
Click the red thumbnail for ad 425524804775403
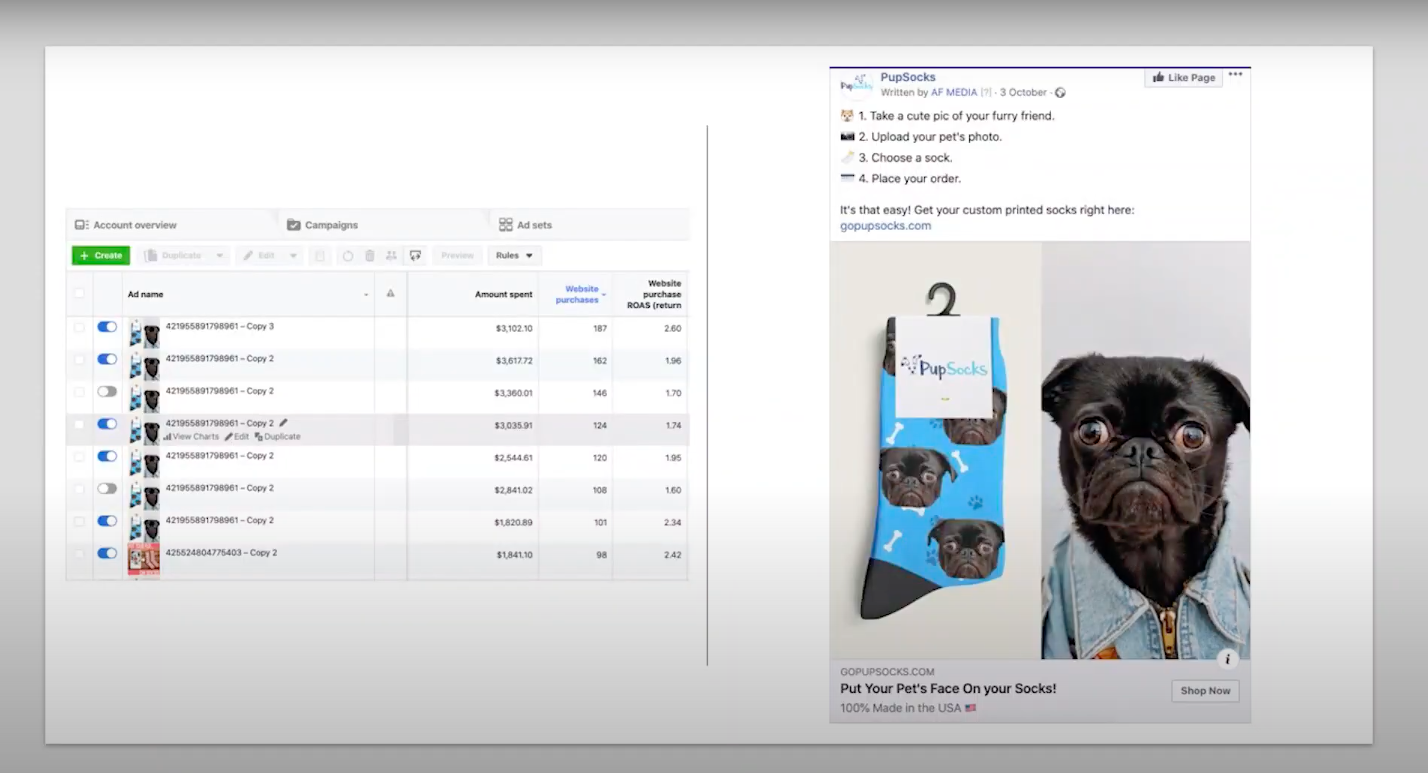(x=144, y=559)
